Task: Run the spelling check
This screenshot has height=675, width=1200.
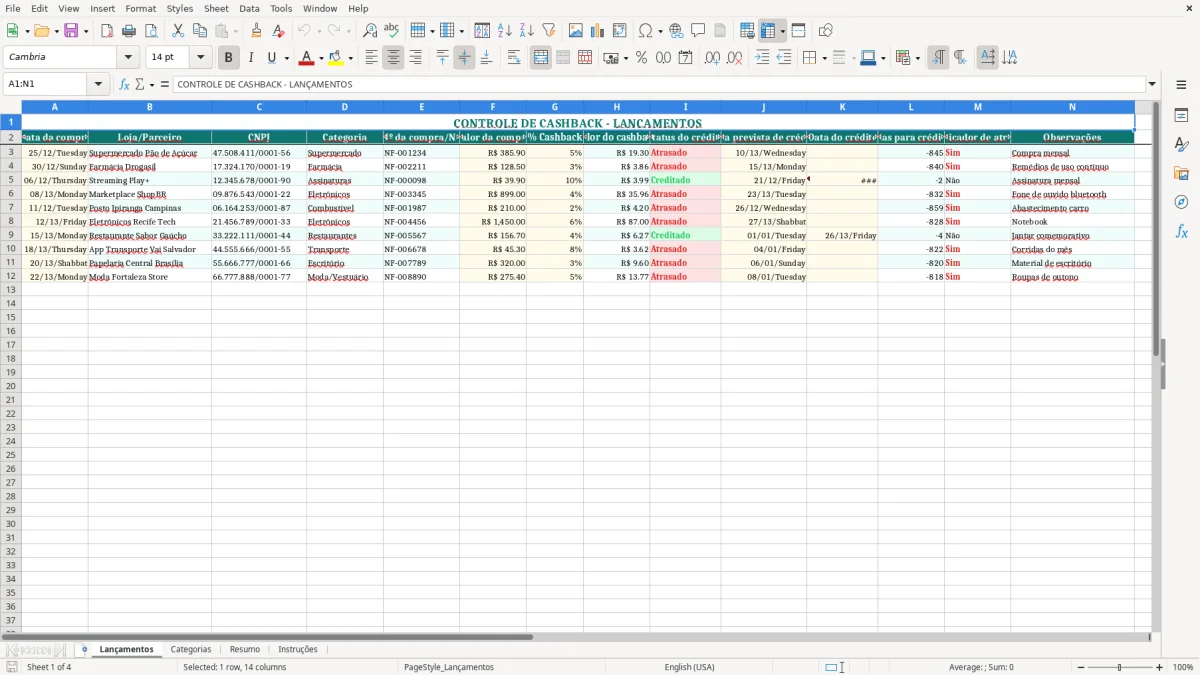Action: pos(392,31)
